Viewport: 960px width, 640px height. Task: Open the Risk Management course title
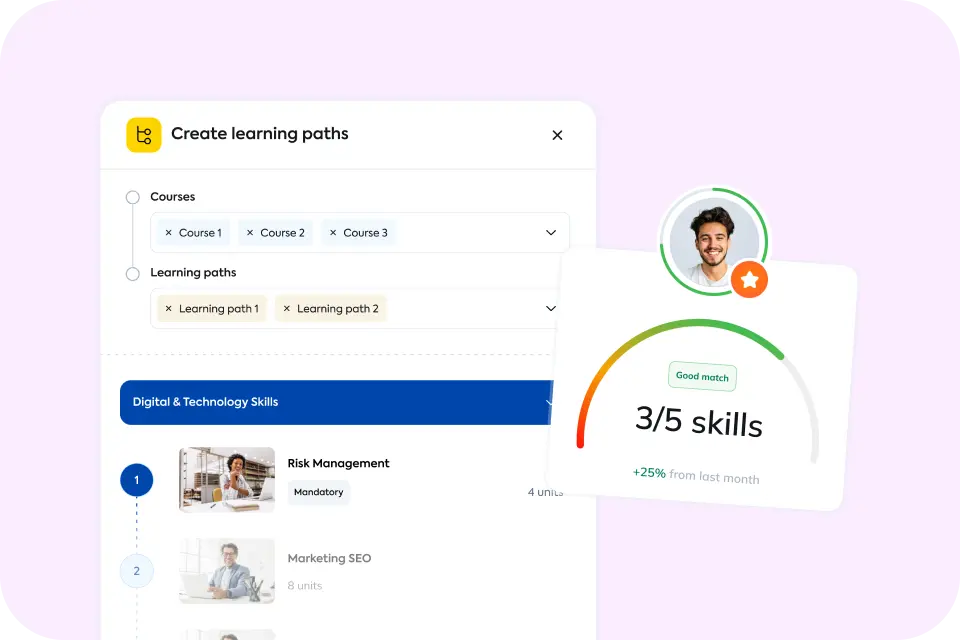[x=338, y=463]
